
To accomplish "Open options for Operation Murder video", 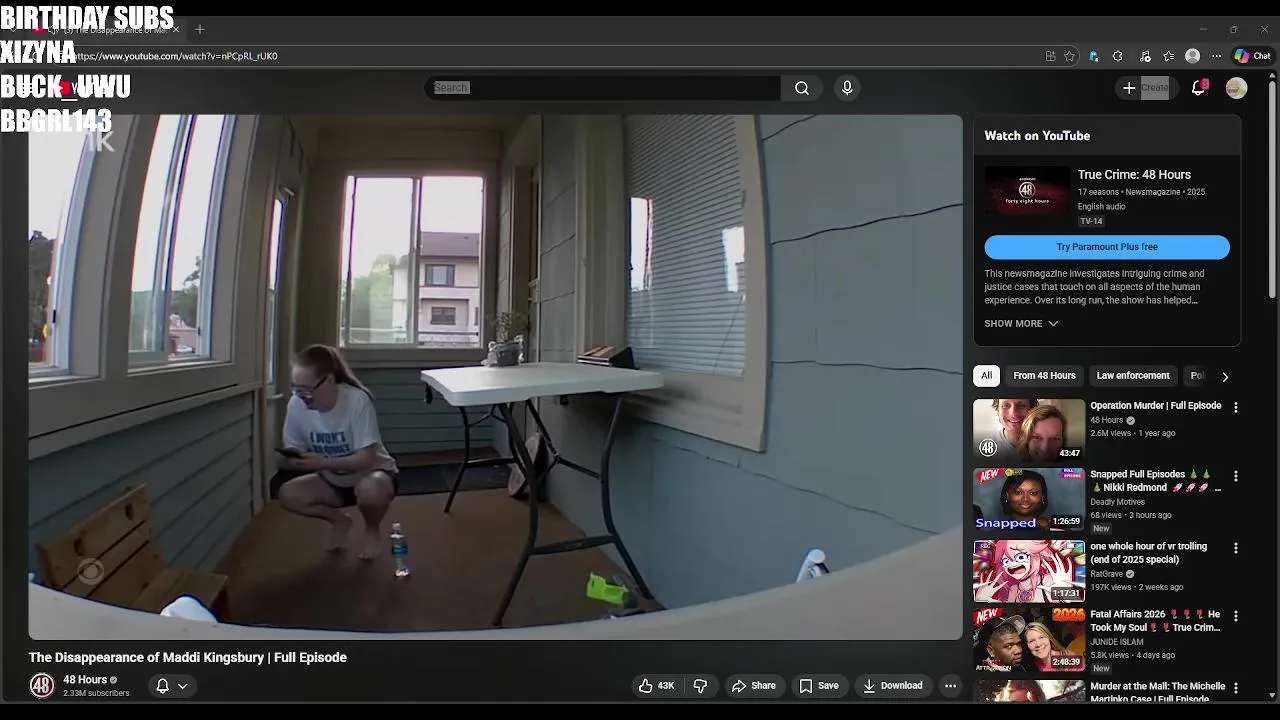I will [1236, 408].
